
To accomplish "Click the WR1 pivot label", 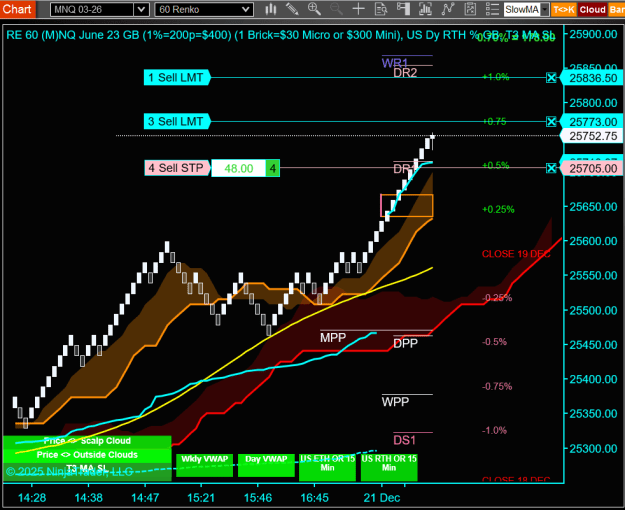I will click(395, 63).
